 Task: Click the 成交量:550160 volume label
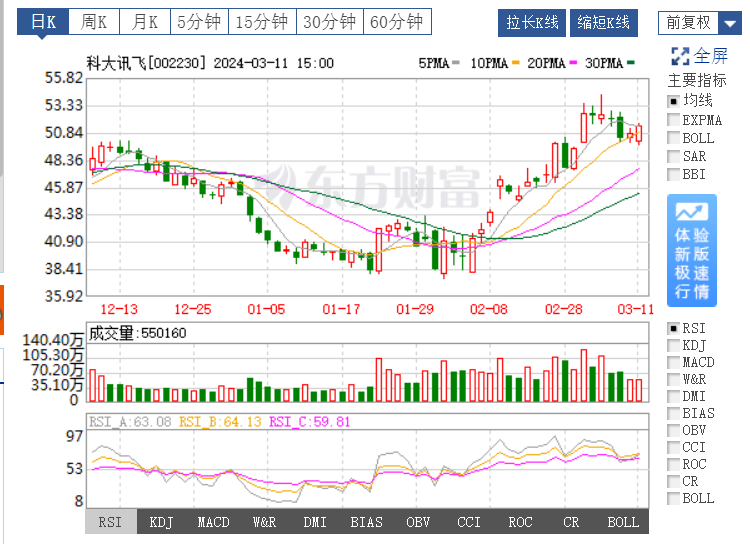pos(138,333)
